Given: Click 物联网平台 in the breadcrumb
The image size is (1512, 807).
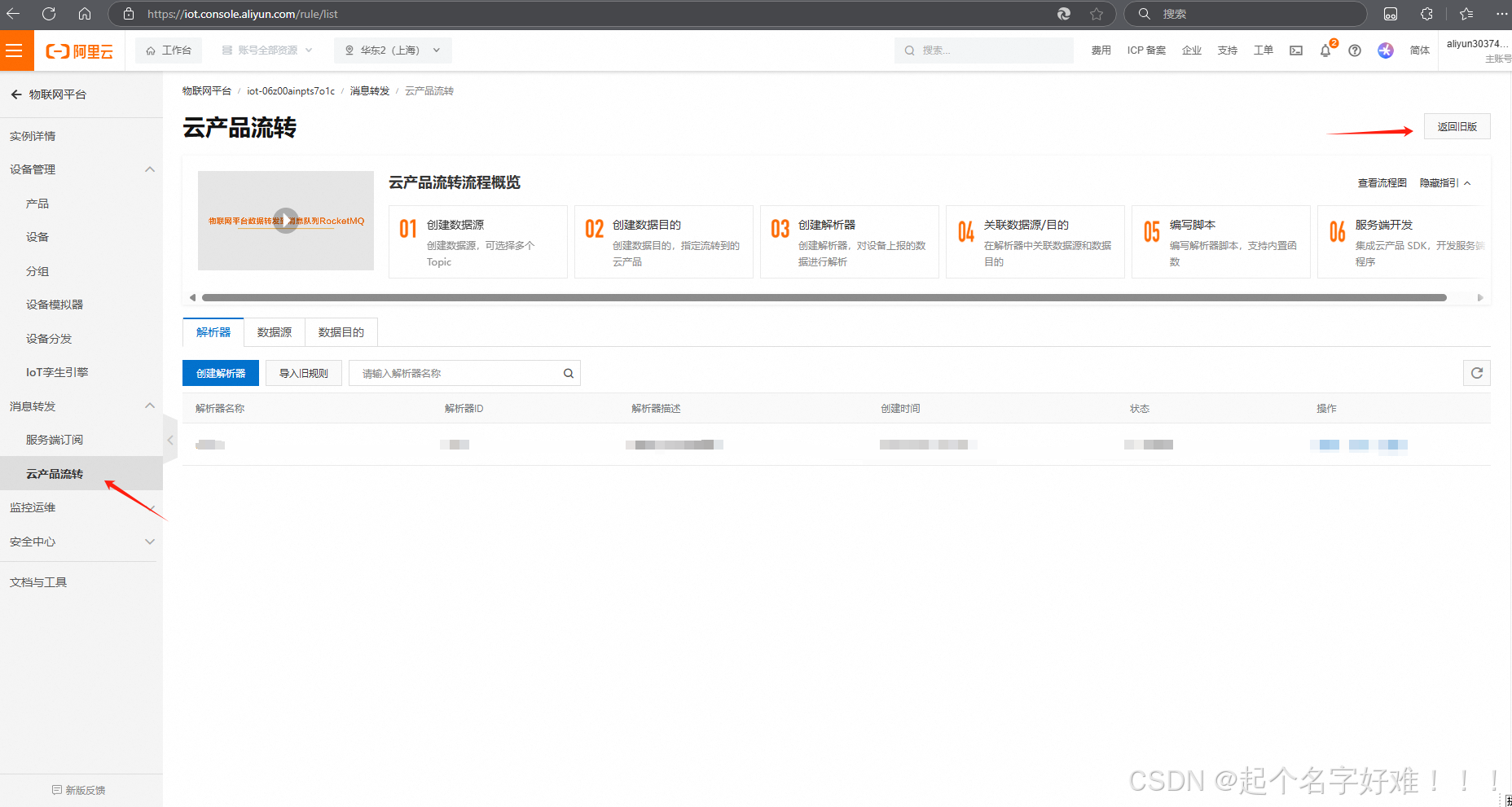Looking at the screenshot, I should point(207,91).
